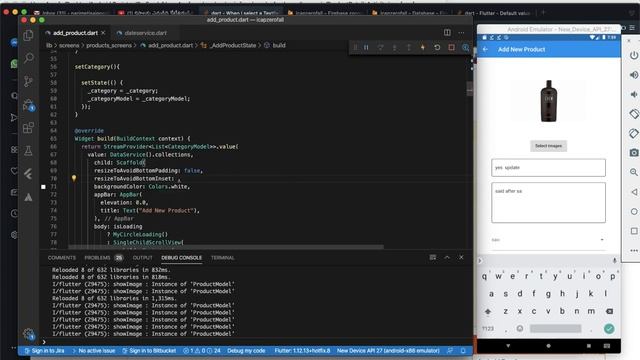Open the COMMENTS panel tab
This screenshot has height=360, width=640.
pos(62,258)
